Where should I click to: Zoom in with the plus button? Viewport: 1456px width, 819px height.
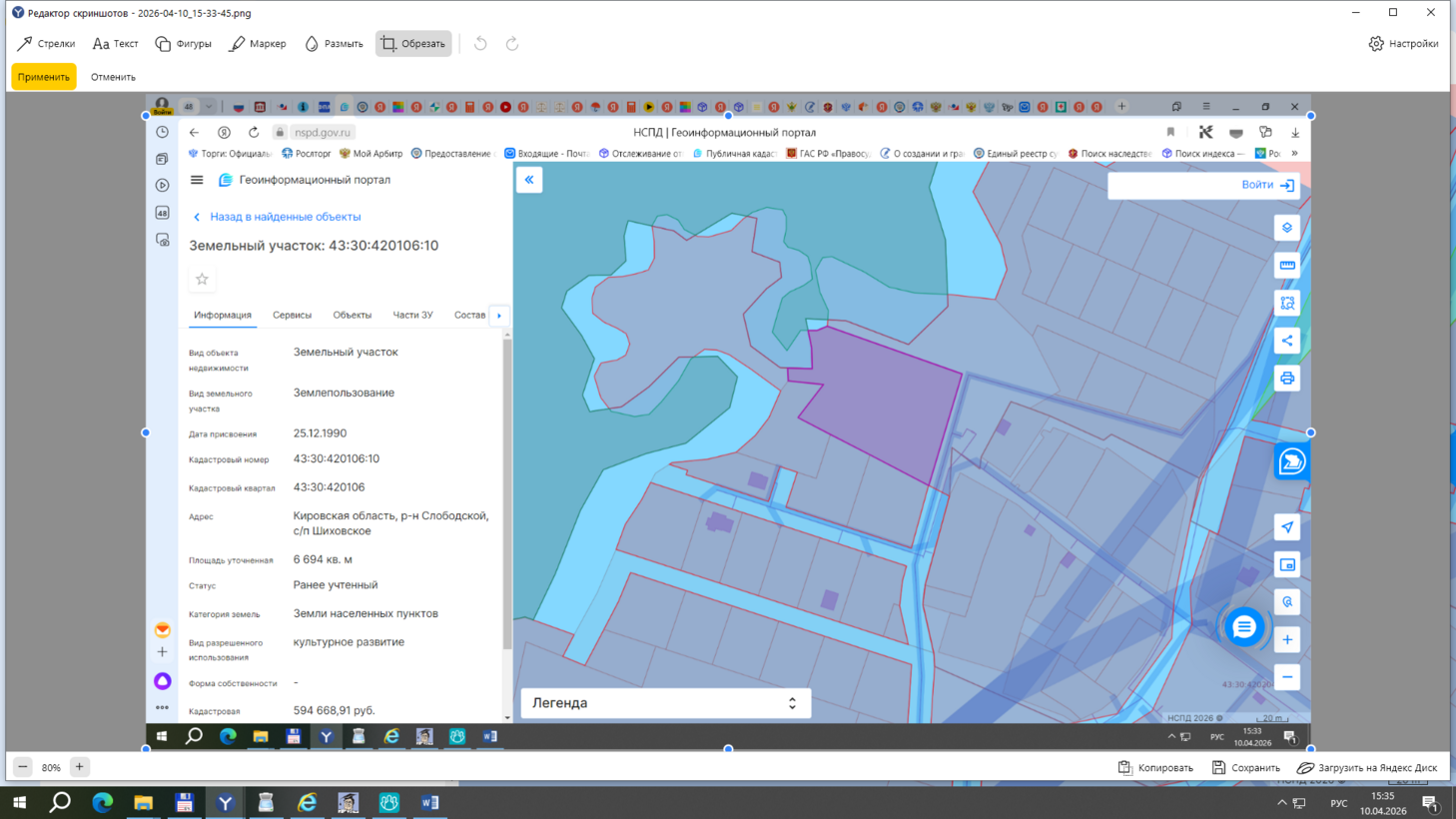(x=80, y=767)
